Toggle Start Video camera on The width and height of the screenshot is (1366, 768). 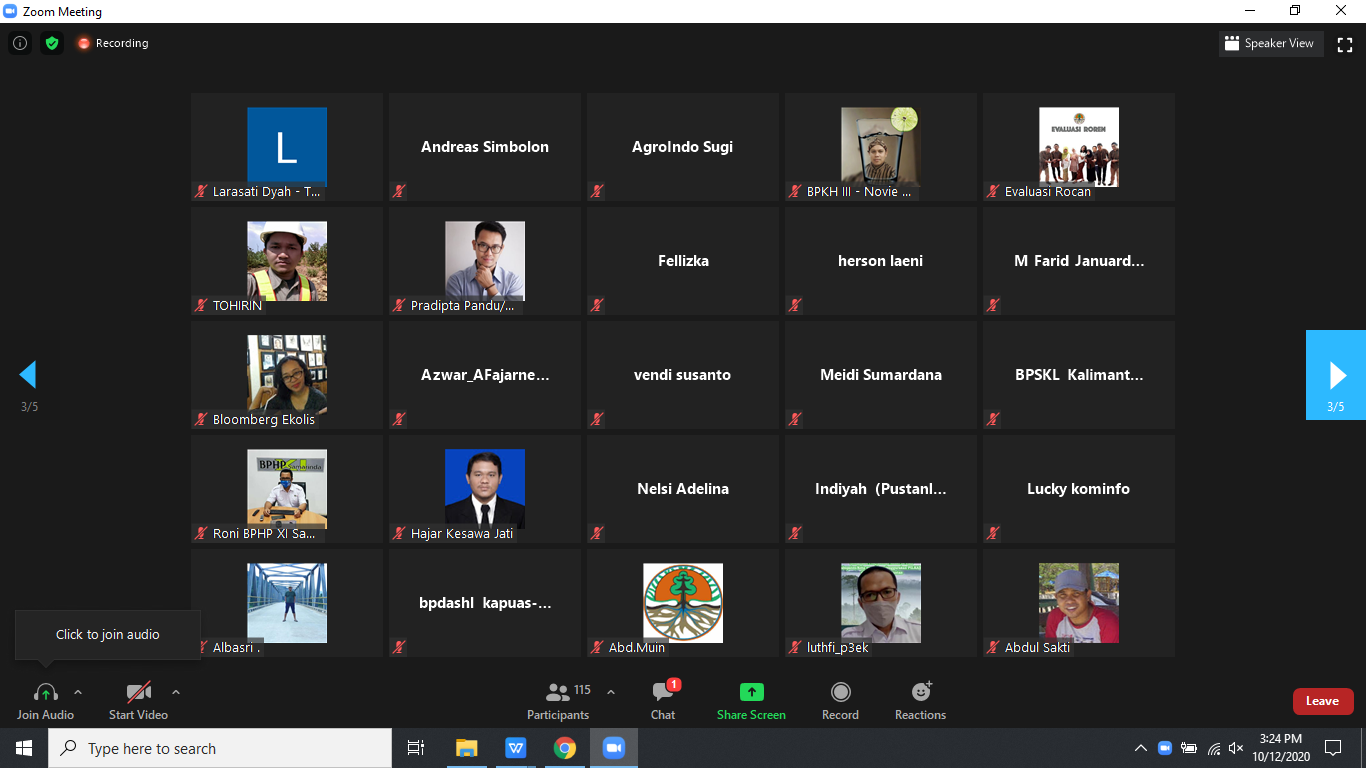click(x=138, y=700)
